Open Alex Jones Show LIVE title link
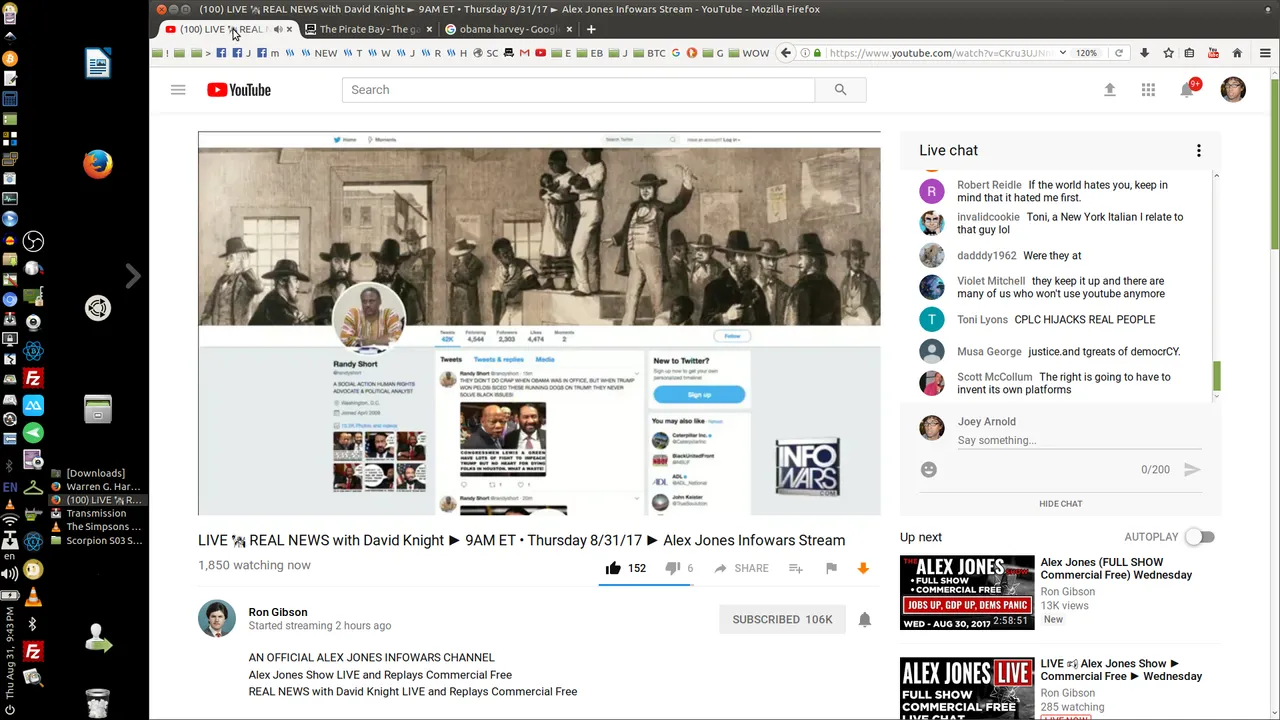 1121,670
